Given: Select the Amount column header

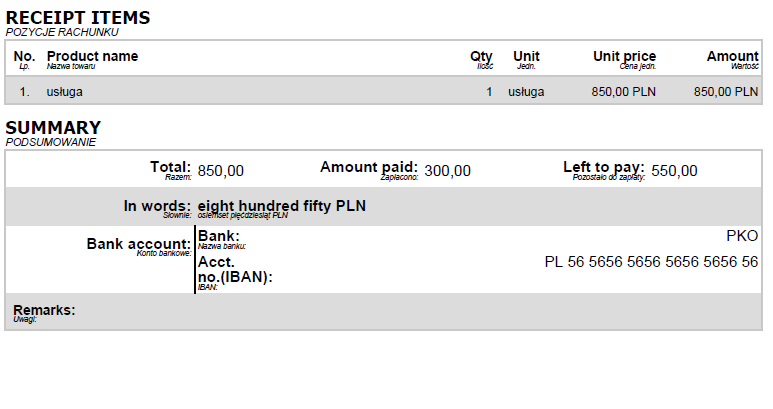Looking at the screenshot, I should 732,56.
